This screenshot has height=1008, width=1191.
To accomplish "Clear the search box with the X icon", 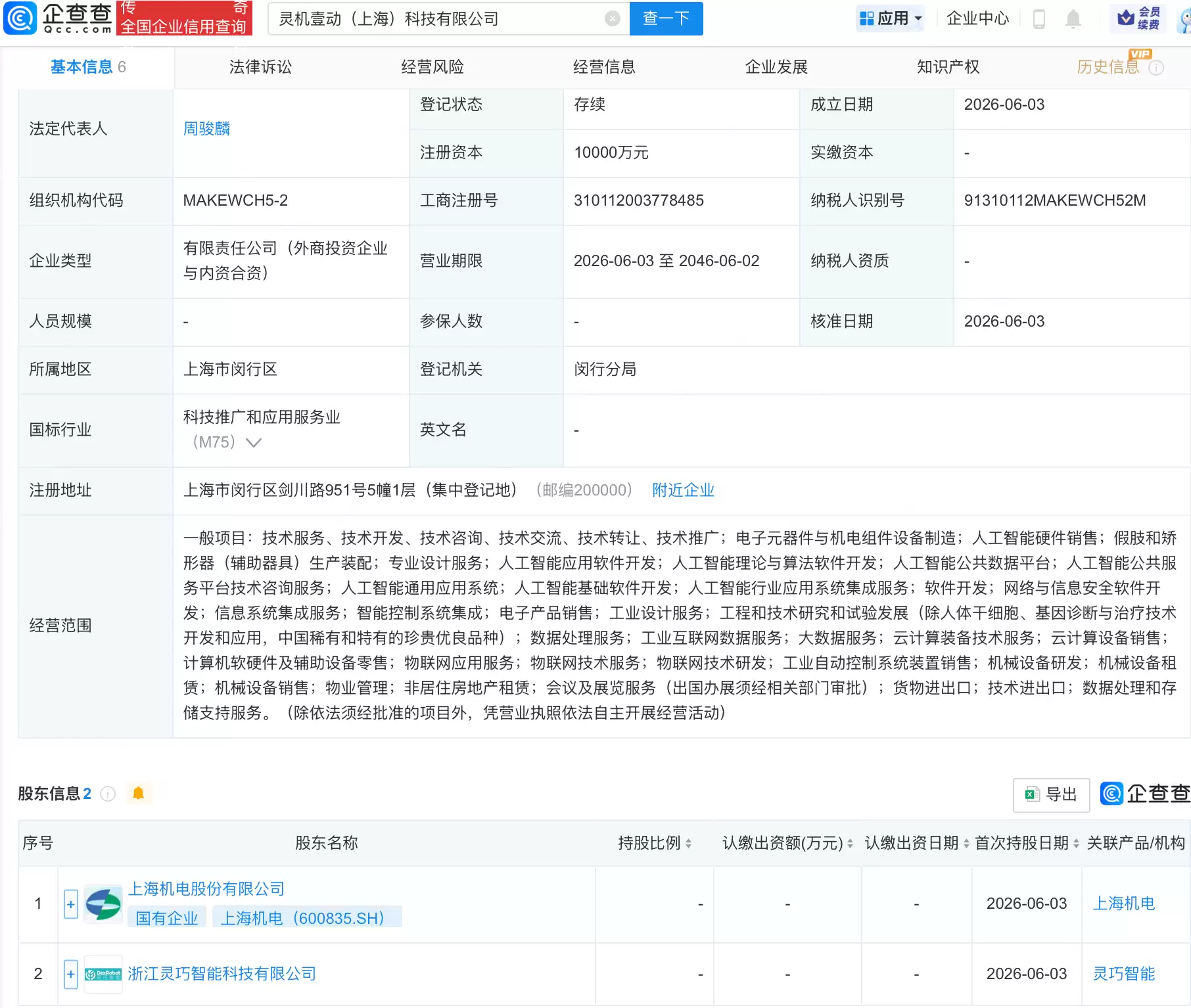I will [612, 18].
